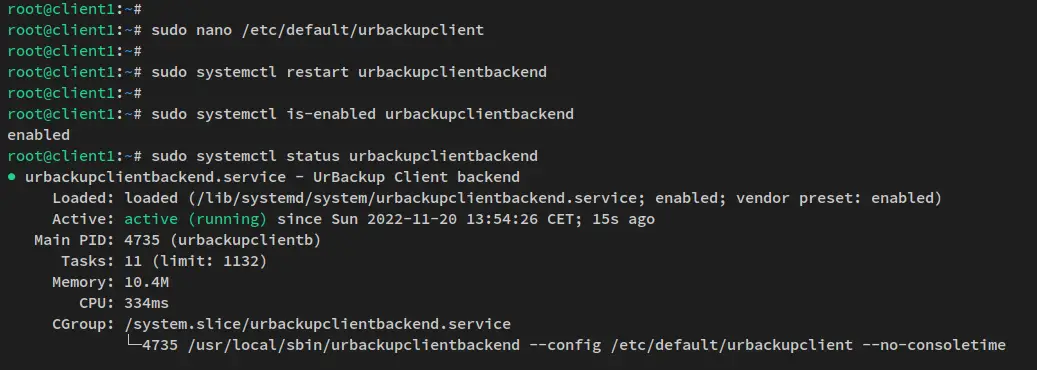
Task: Click the 'systemctl status urbackupclientbackend' command
Action: (x=345, y=156)
